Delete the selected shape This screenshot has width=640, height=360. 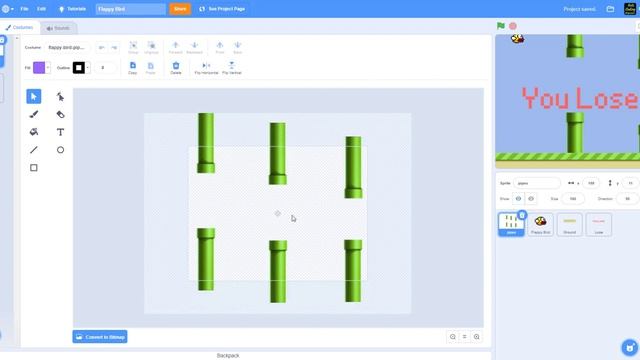pyautogui.click(x=176, y=68)
